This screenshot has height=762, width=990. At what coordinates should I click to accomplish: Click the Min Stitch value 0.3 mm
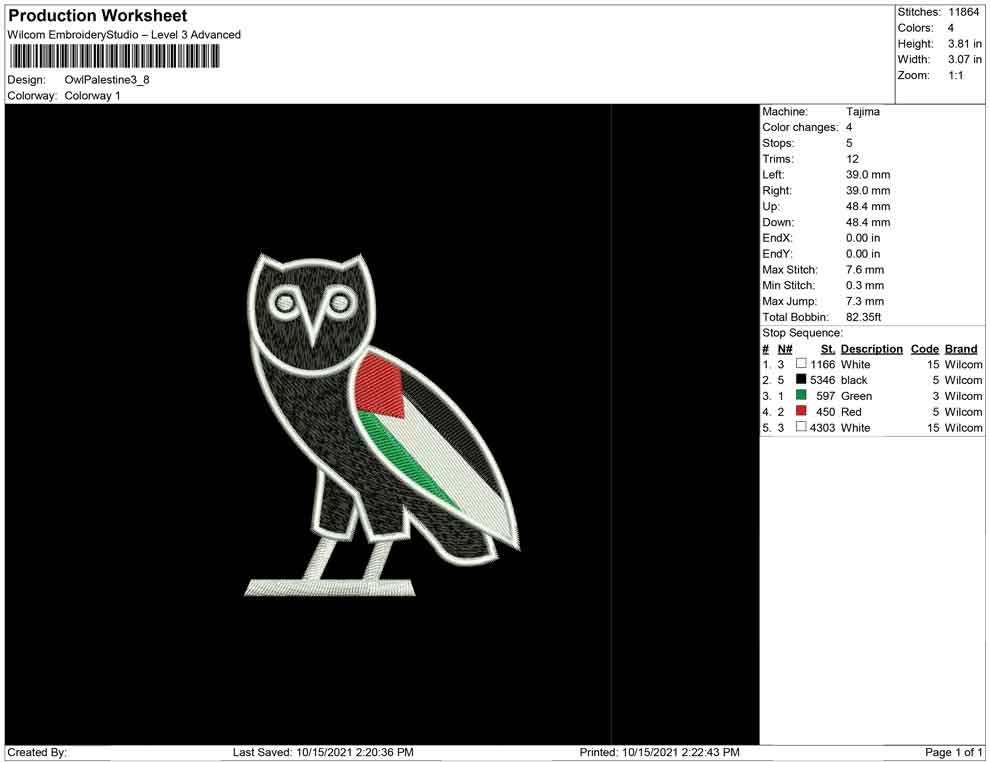click(865, 285)
